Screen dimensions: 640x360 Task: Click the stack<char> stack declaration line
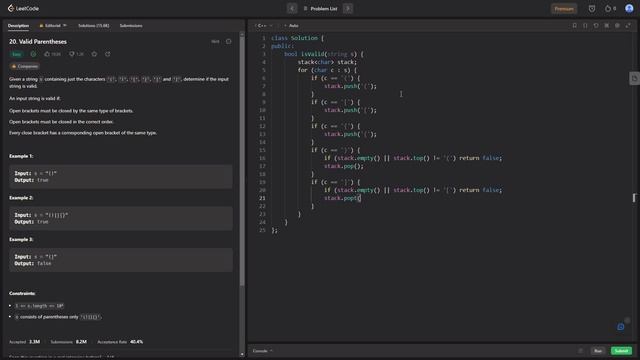point(327,62)
